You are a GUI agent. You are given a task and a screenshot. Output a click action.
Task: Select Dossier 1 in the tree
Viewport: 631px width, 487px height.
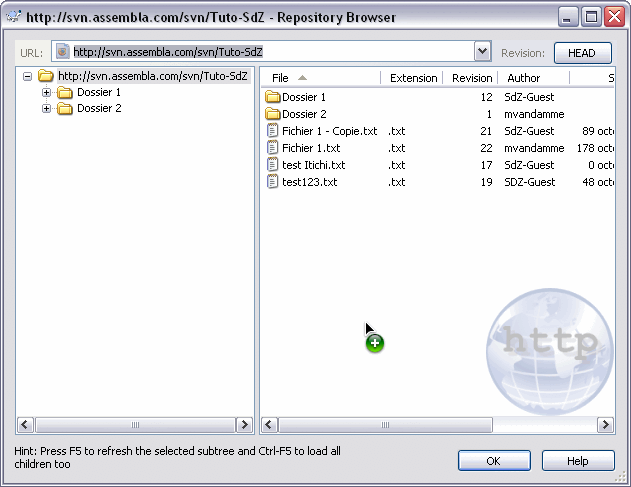pyautogui.click(x=99, y=92)
